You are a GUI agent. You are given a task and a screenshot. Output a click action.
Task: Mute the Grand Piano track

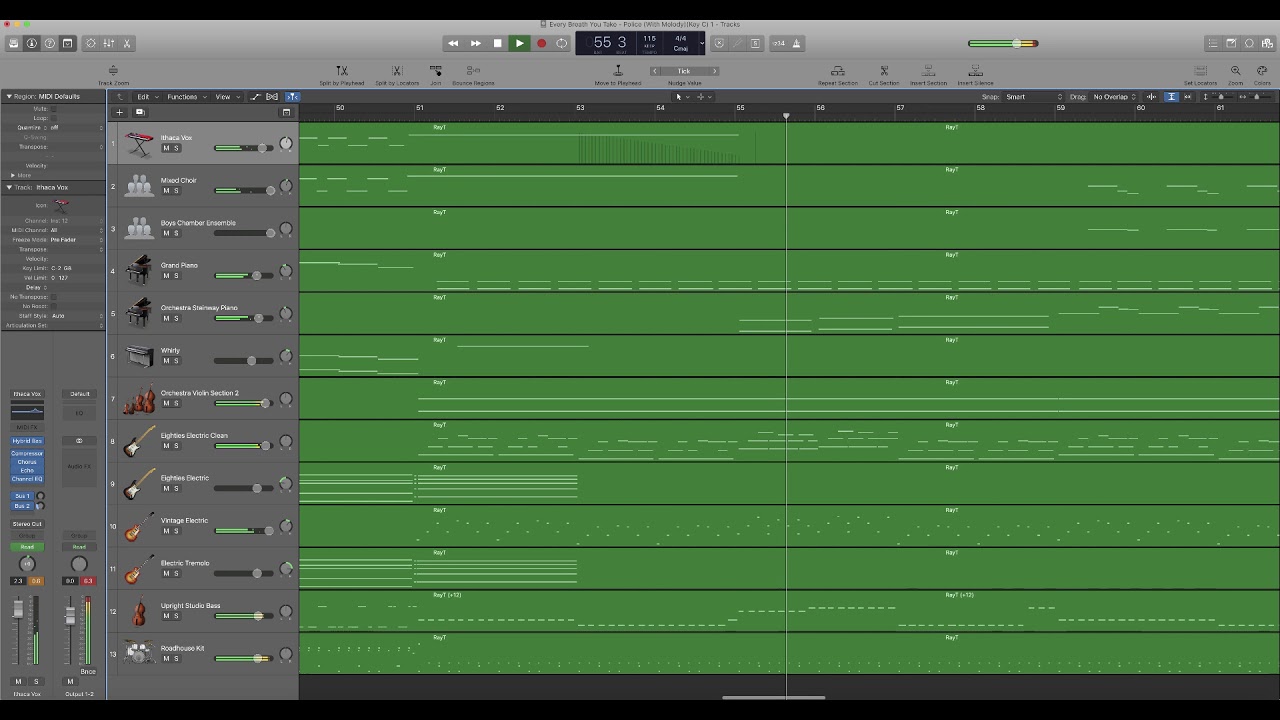coord(166,276)
